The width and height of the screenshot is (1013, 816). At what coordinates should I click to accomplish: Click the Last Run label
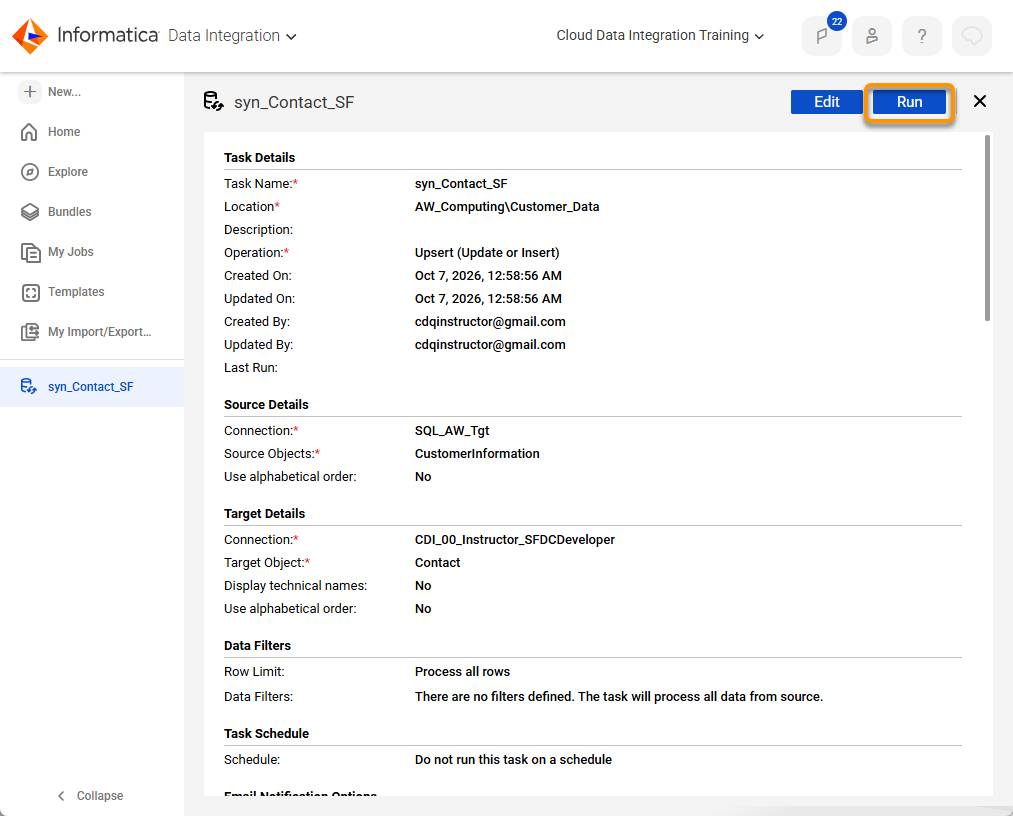[x=251, y=368]
